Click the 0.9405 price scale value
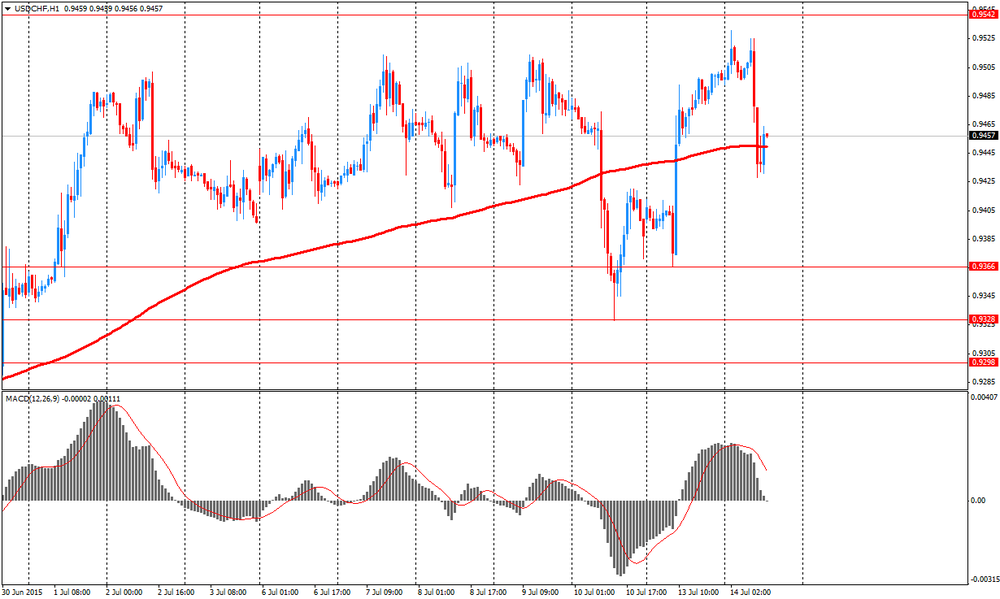The height and width of the screenshot is (599, 1000). [982, 210]
